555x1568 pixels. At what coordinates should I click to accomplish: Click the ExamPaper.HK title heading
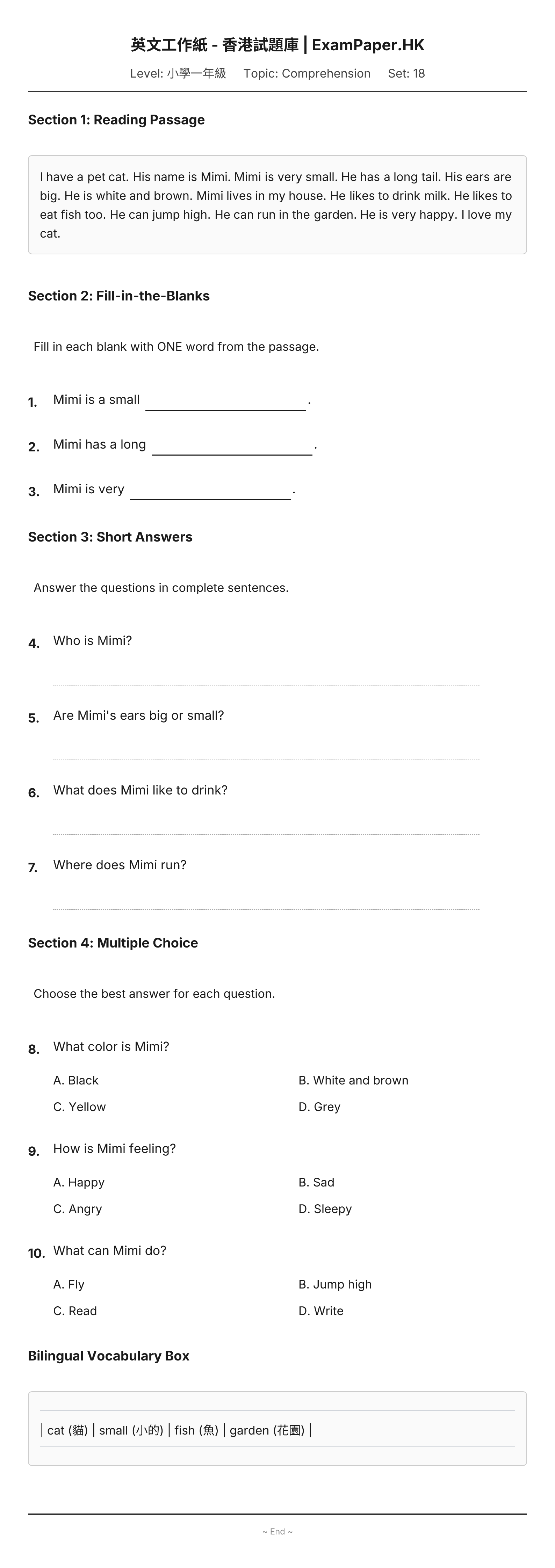(x=277, y=45)
